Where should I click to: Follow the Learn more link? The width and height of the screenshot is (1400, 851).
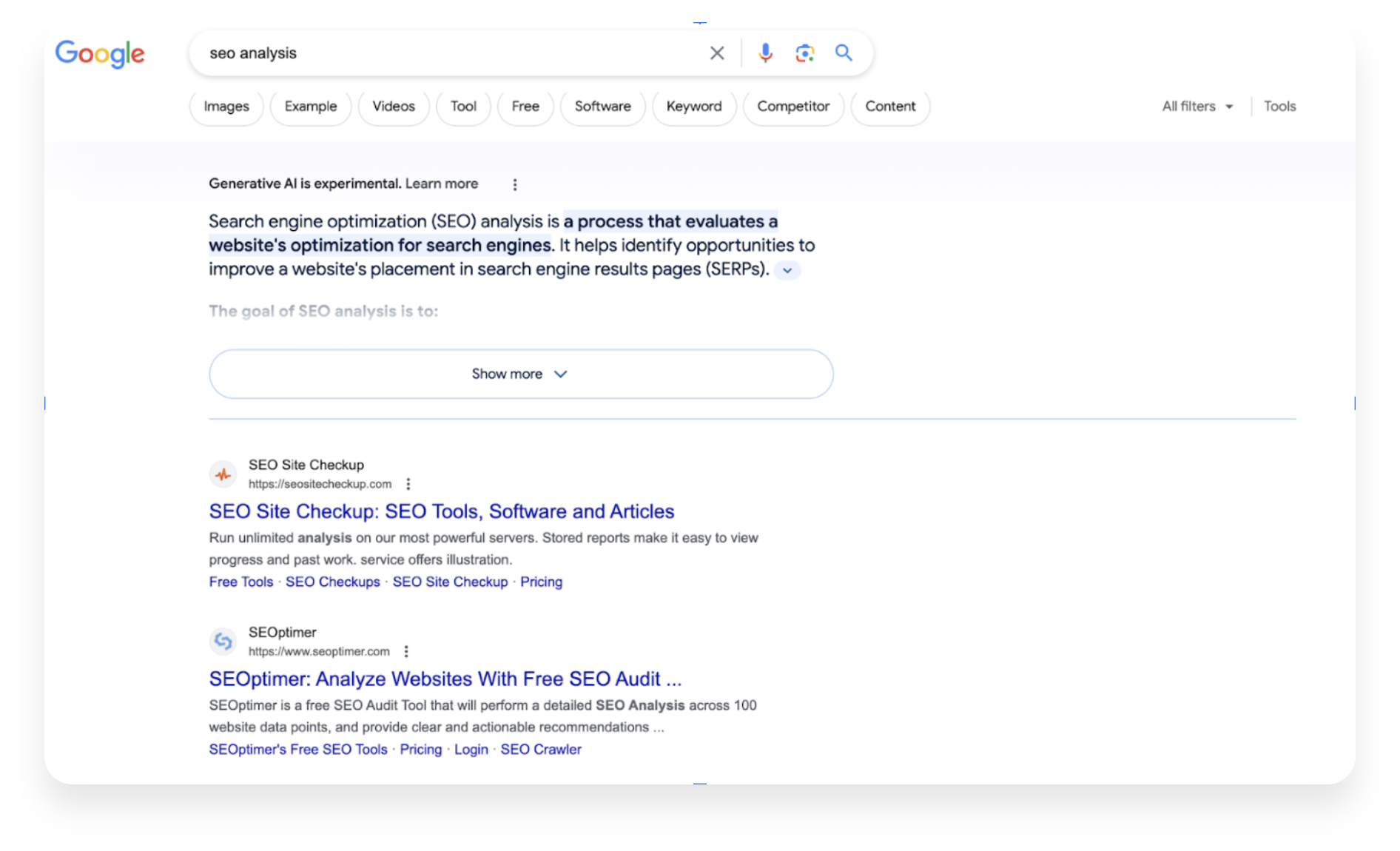coord(442,184)
